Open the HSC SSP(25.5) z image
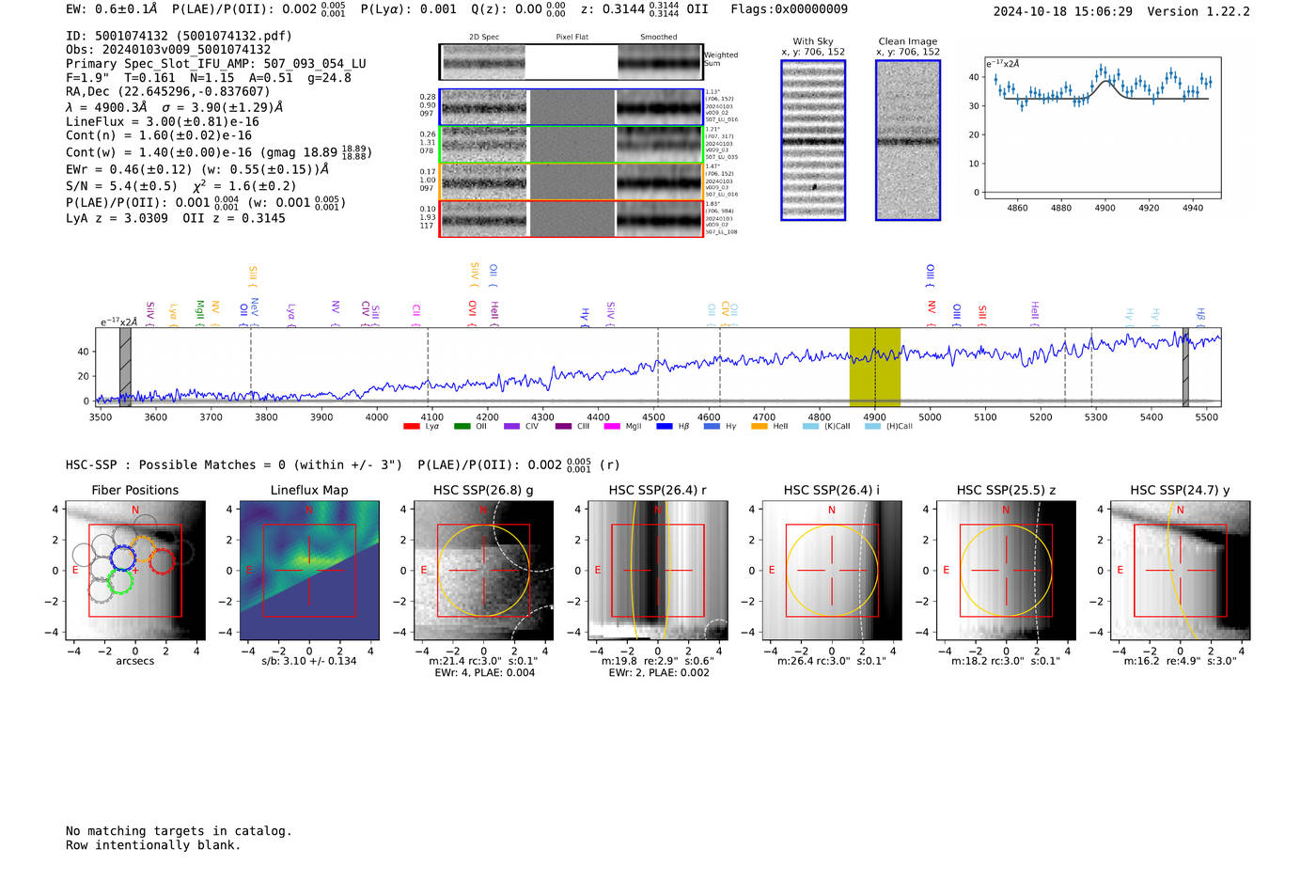 pyautogui.click(x=1006, y=571)
